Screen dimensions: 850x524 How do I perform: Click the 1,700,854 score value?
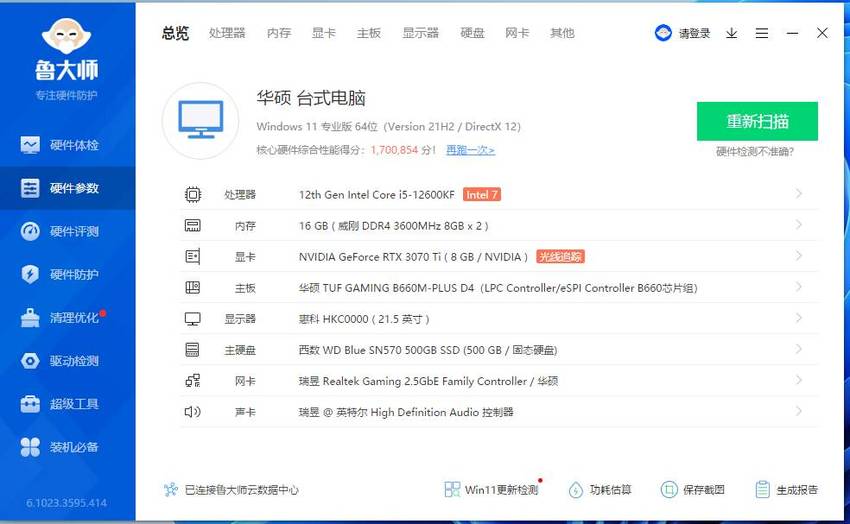point(394,150)
